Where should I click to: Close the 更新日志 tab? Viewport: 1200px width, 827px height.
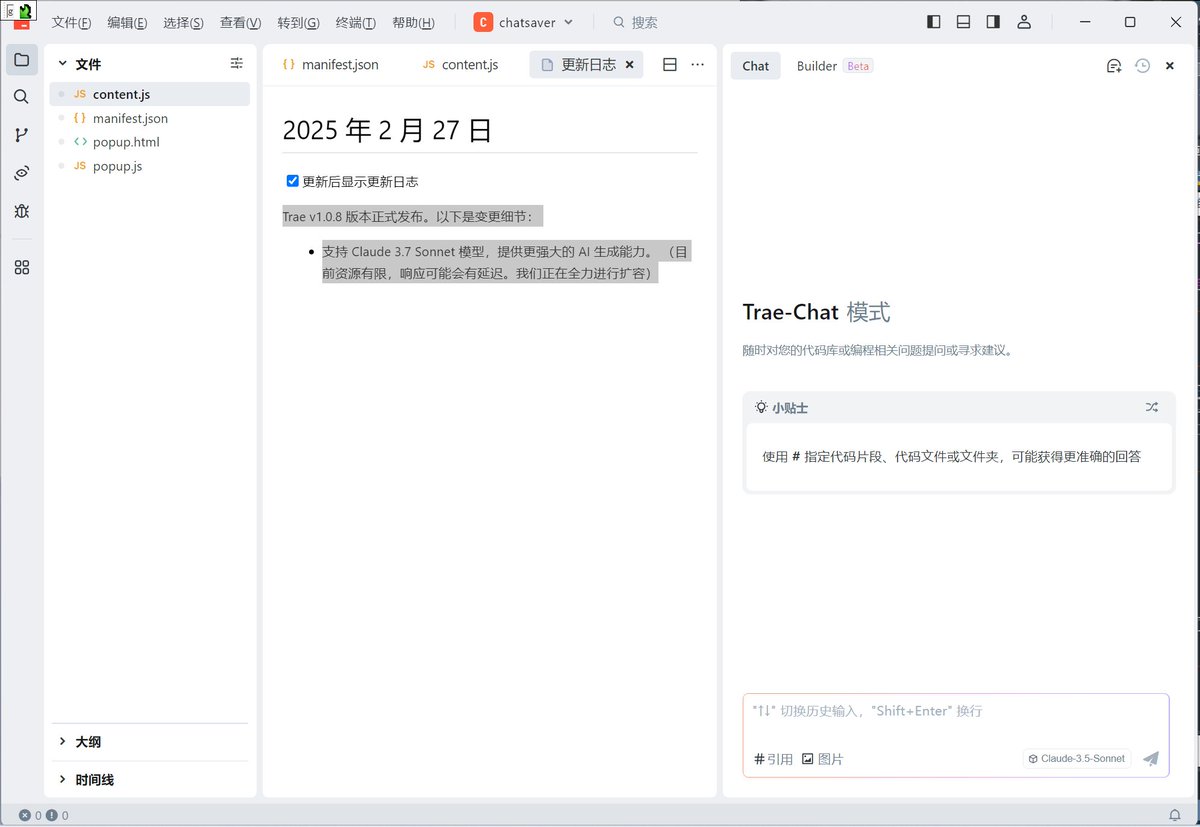click(629, 64)
